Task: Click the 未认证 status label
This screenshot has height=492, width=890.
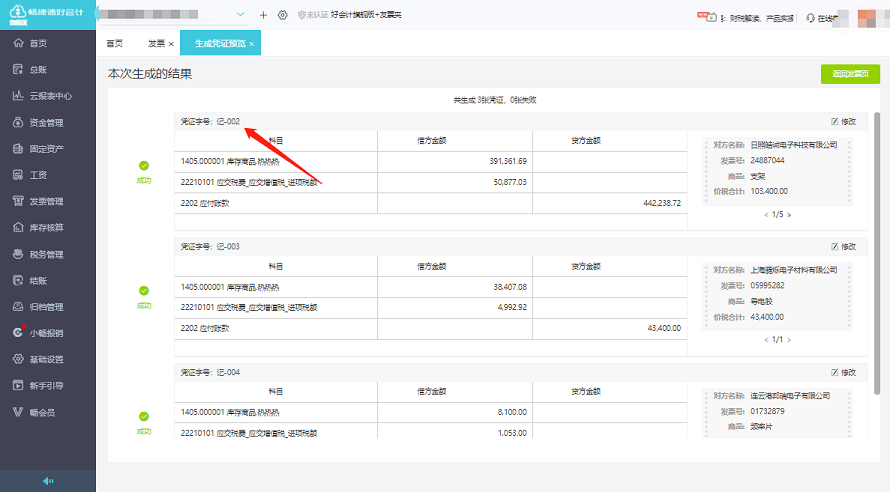Action: (313, 15)
